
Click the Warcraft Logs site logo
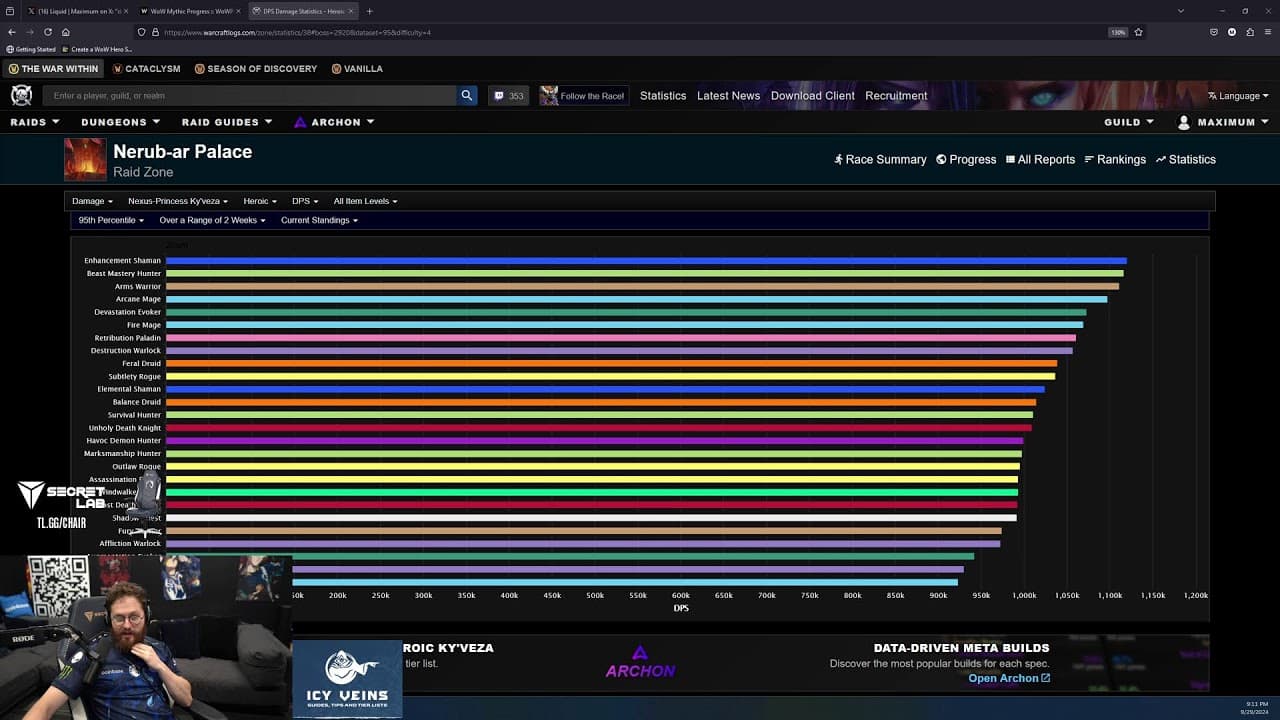21,95
